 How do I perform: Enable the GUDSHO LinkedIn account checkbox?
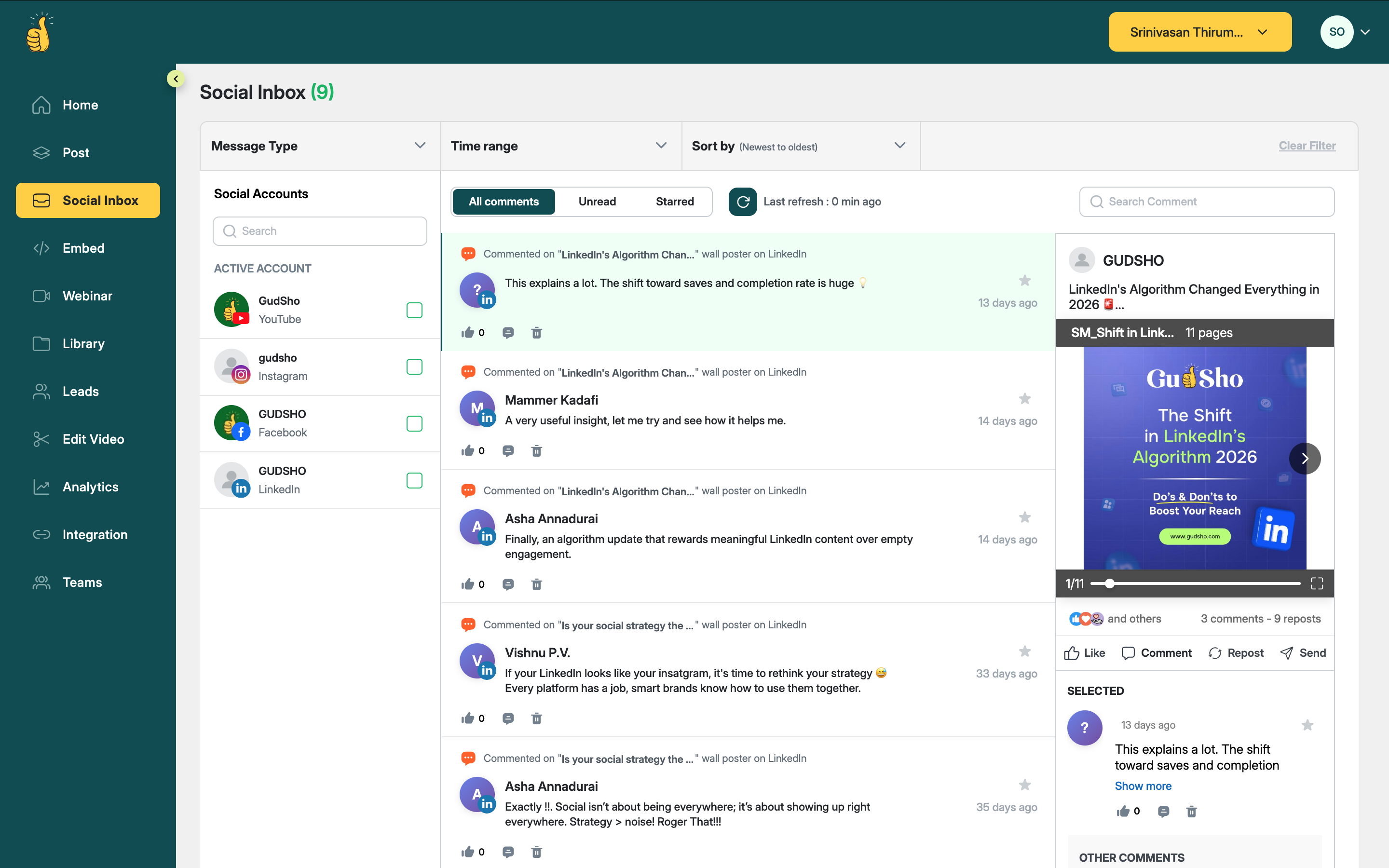click(x=414, y=480)
